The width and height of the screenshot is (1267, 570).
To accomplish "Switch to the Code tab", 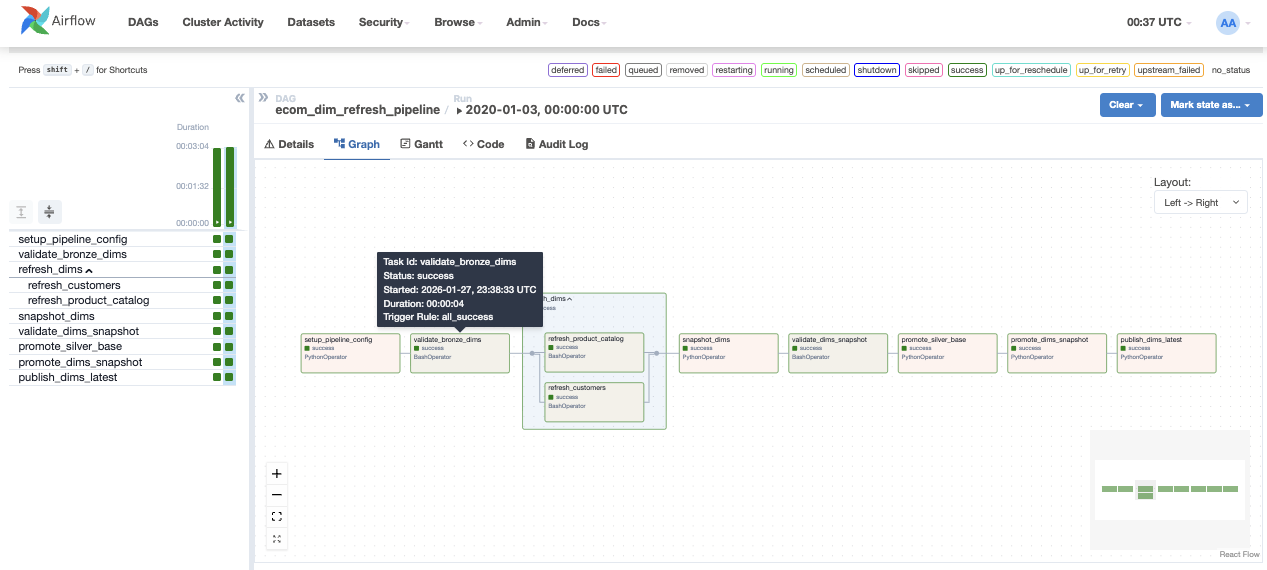I will click(x=483, y=144).
